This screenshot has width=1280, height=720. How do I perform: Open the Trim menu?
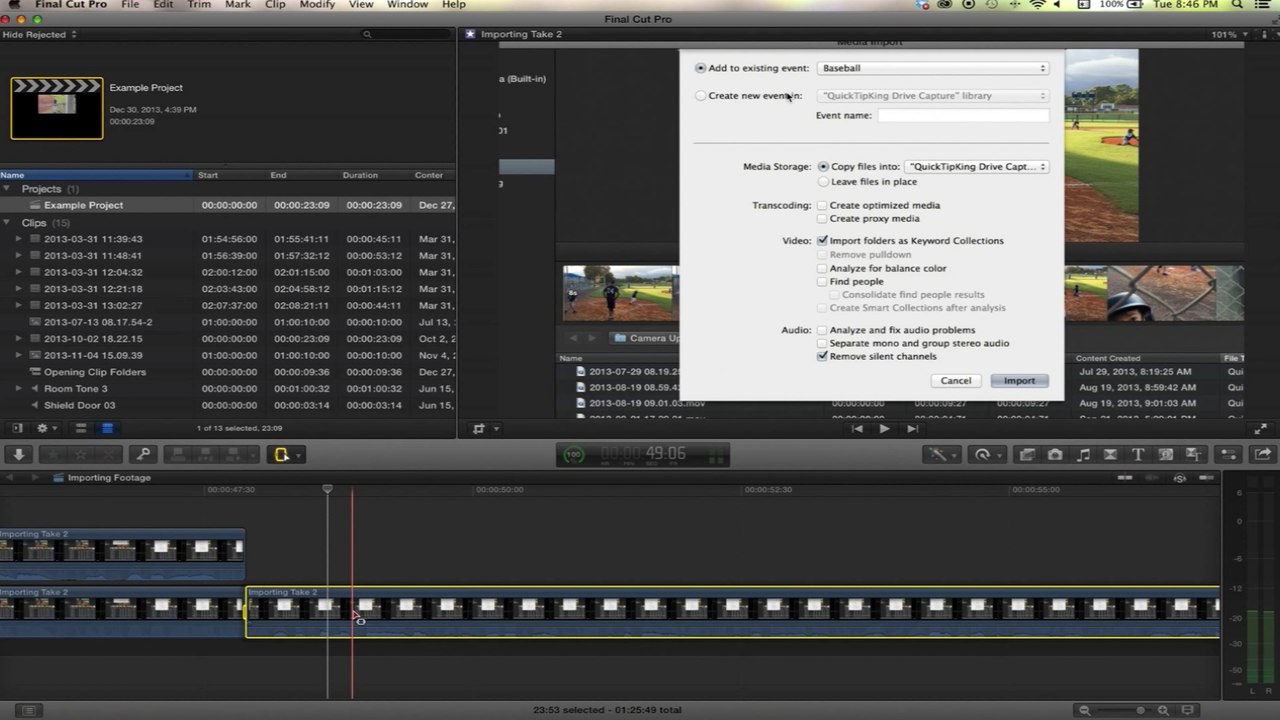pos(199,5)
